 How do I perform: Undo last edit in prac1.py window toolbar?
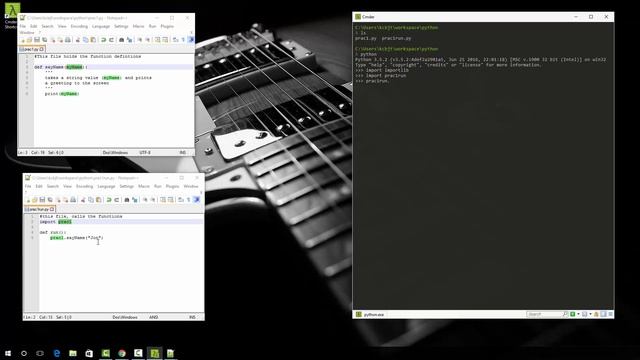coord(103,40)
